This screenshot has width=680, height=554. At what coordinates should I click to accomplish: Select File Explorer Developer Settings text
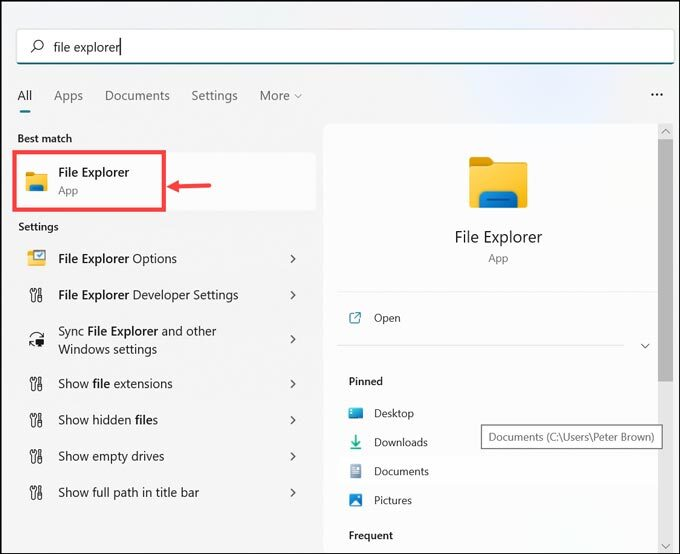(x=148, y=295)
